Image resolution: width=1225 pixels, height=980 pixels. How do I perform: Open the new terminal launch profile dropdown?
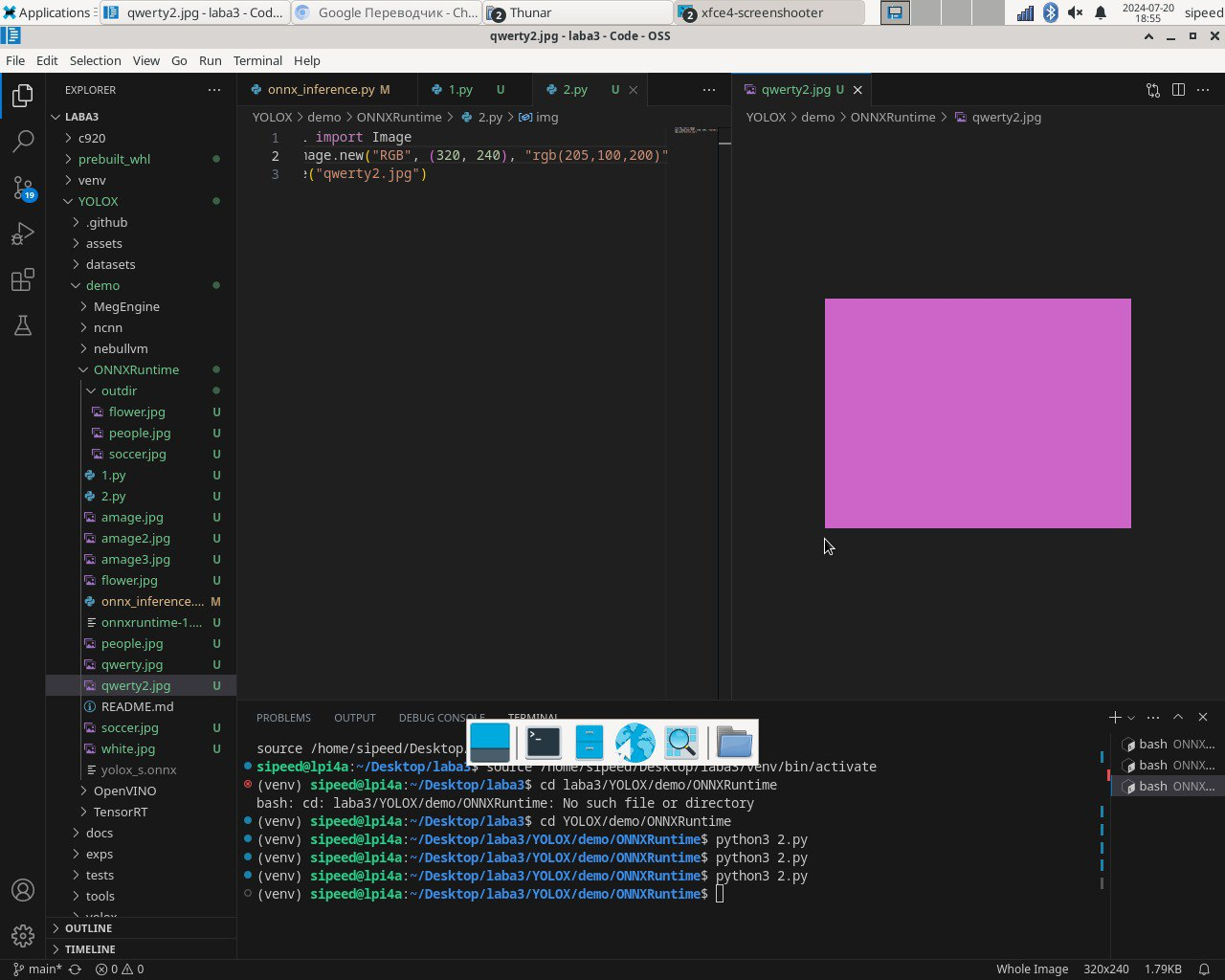1131,718
